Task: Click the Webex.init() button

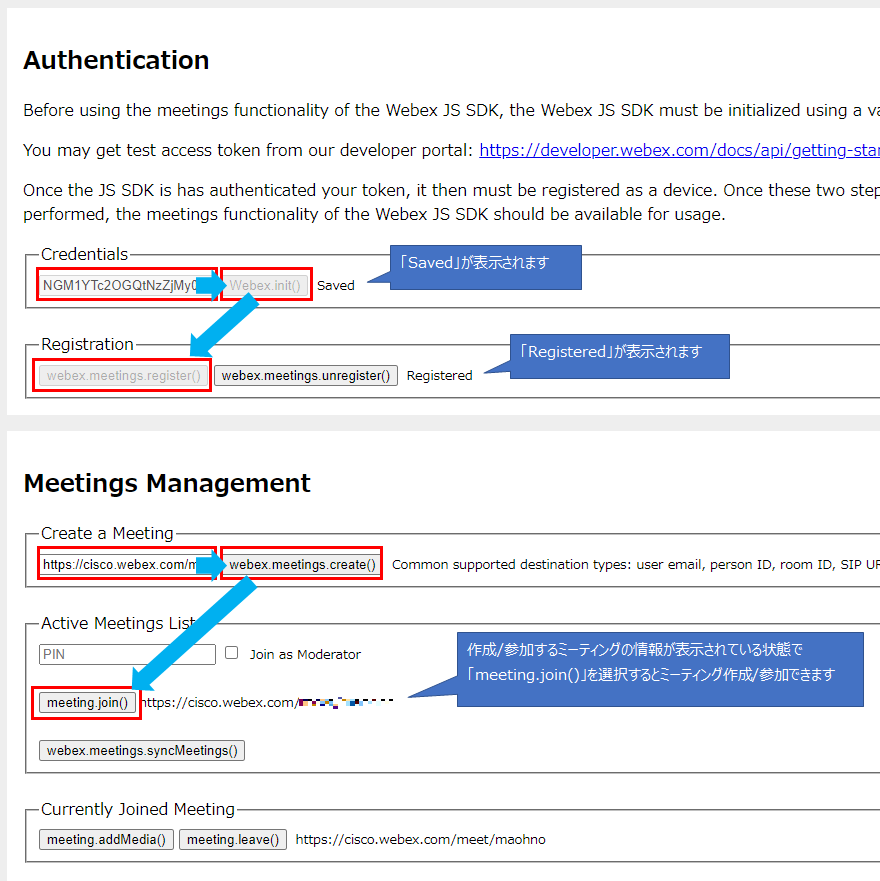Action: [265, 285]
